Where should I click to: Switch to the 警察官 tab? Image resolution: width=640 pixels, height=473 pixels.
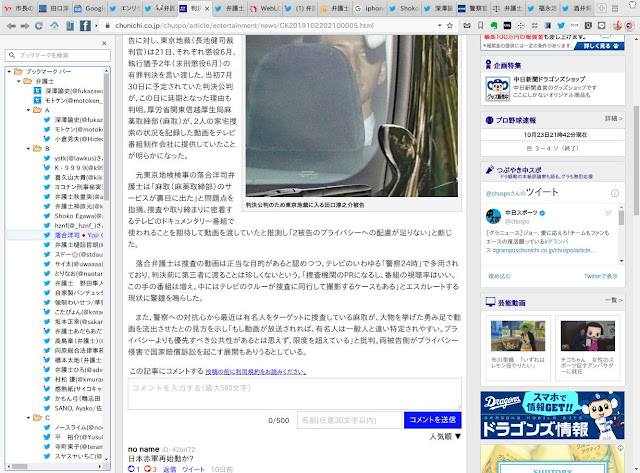(x=473, y=8)
